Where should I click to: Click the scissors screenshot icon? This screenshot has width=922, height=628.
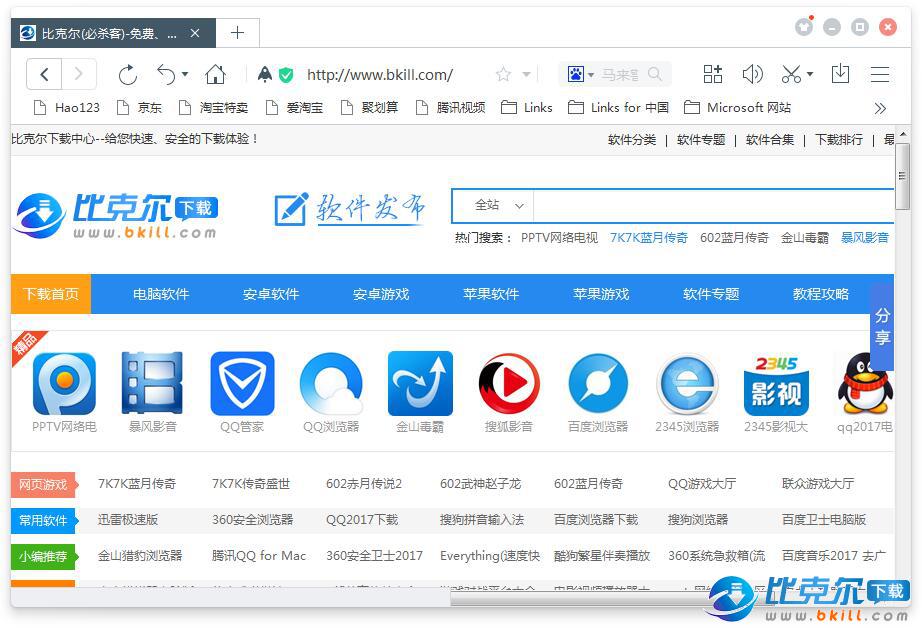point(791,74)
